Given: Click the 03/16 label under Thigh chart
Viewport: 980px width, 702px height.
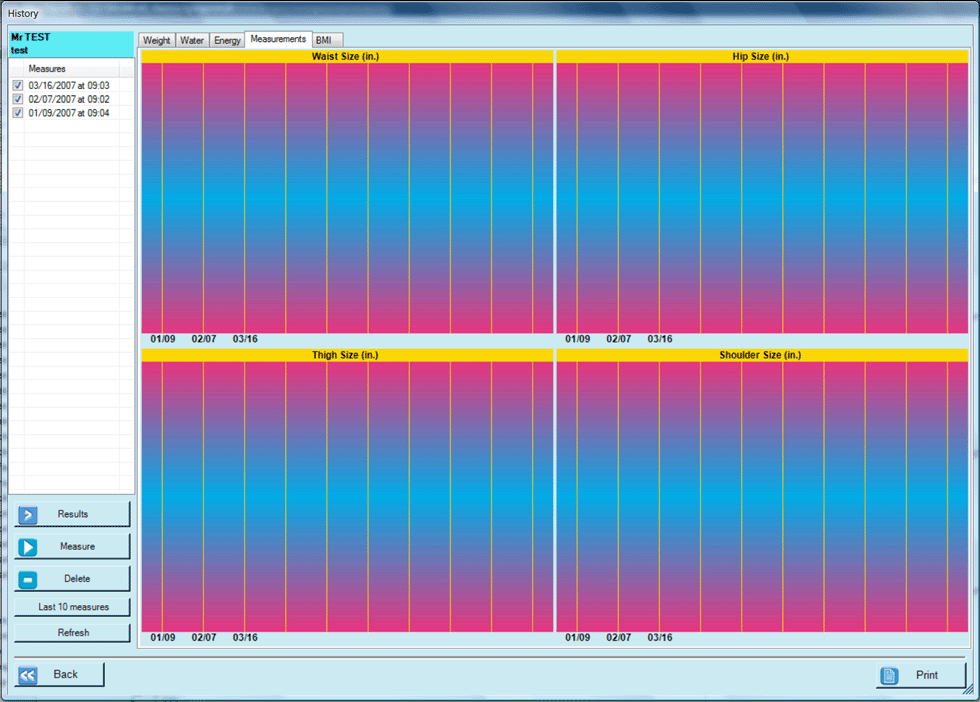Looking at the screenshot, I should (x=245, y=638).
